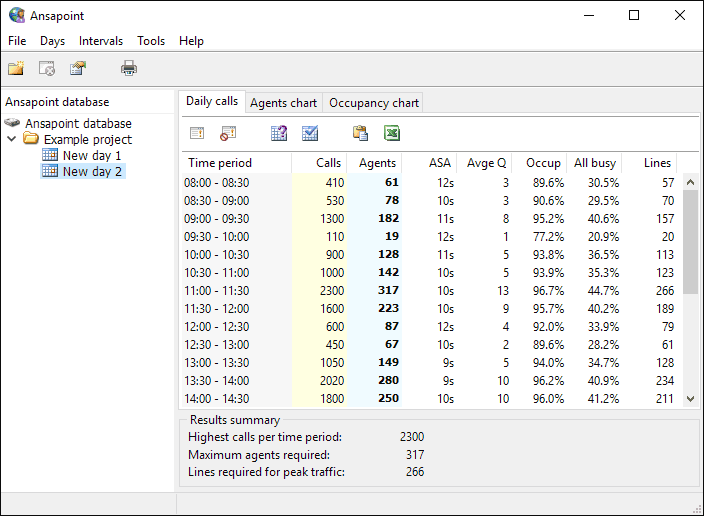Click the Maximum agents required label

(x=259, y=455)
